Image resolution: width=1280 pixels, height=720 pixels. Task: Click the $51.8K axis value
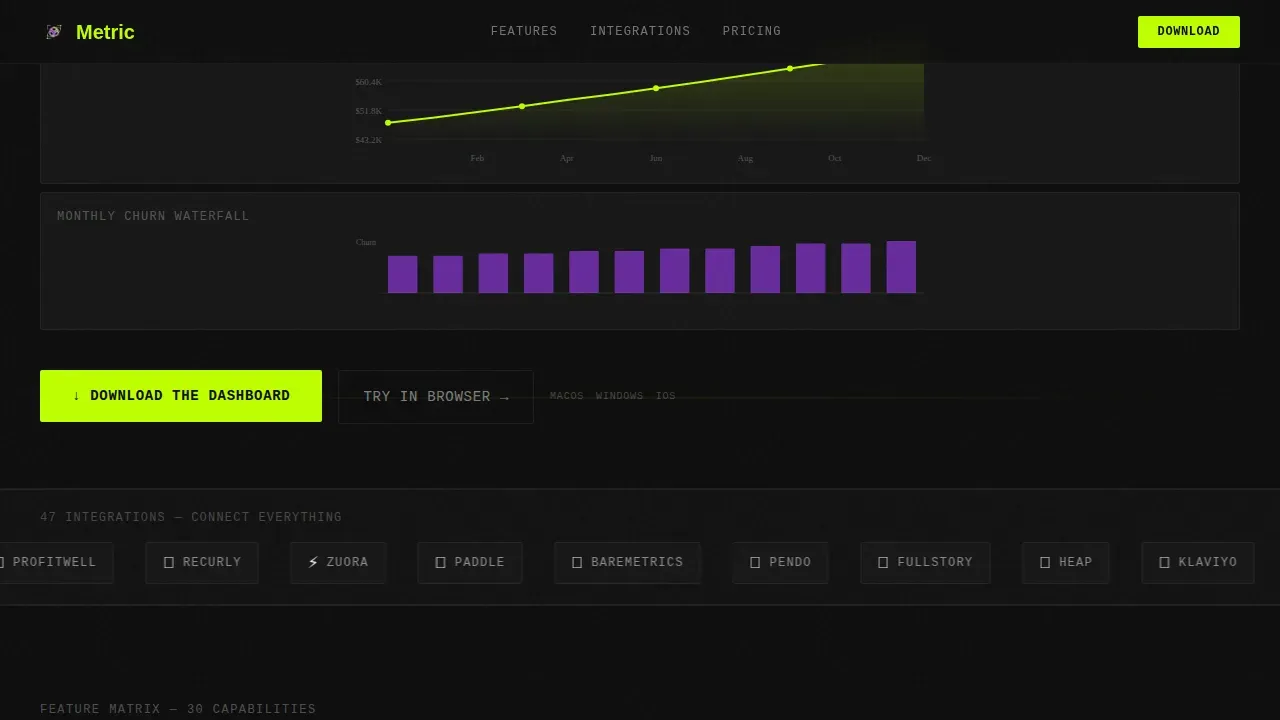[368, 111]
